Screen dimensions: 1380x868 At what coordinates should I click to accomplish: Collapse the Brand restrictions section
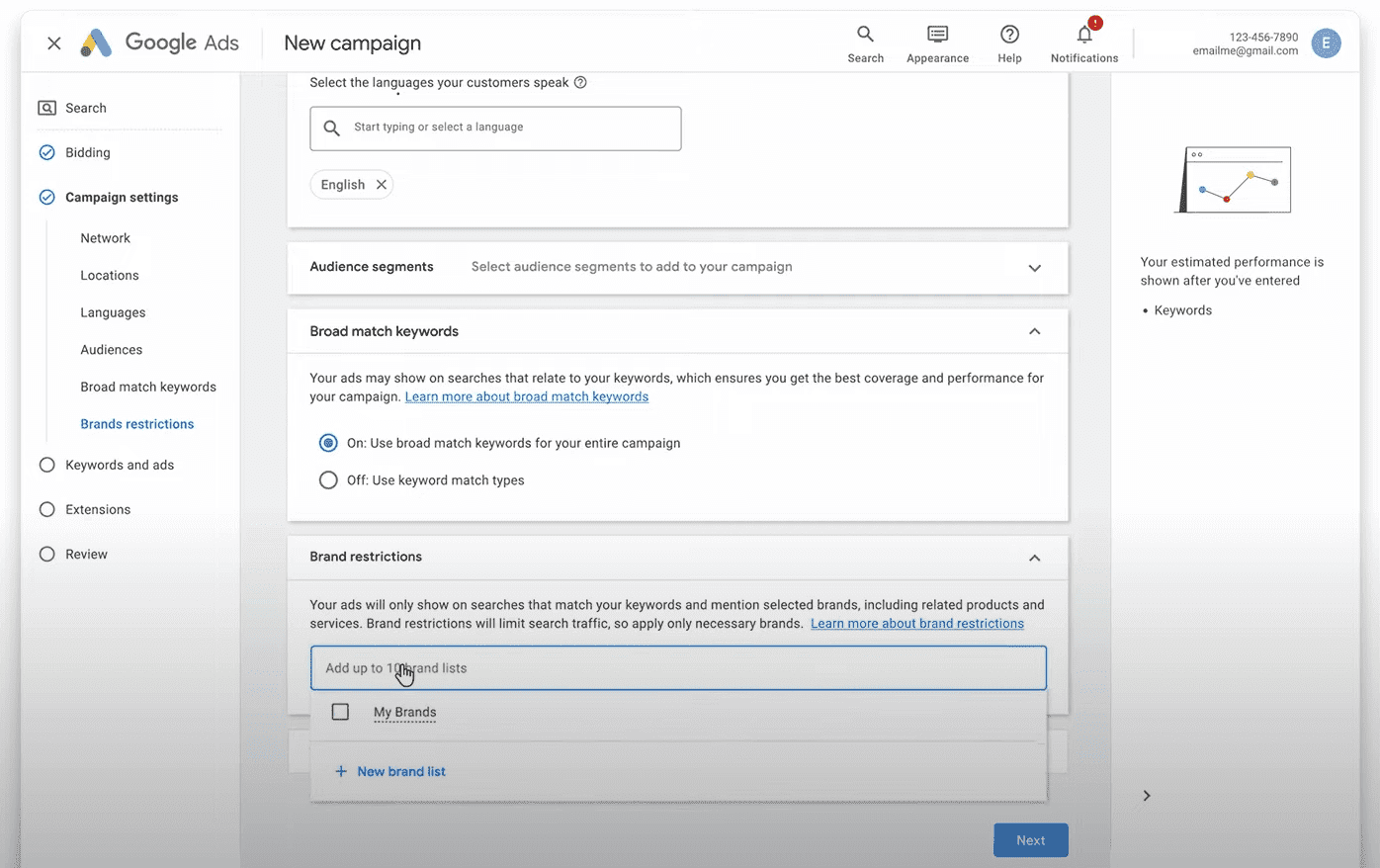pyautogui.click(x=1034, y=558)
